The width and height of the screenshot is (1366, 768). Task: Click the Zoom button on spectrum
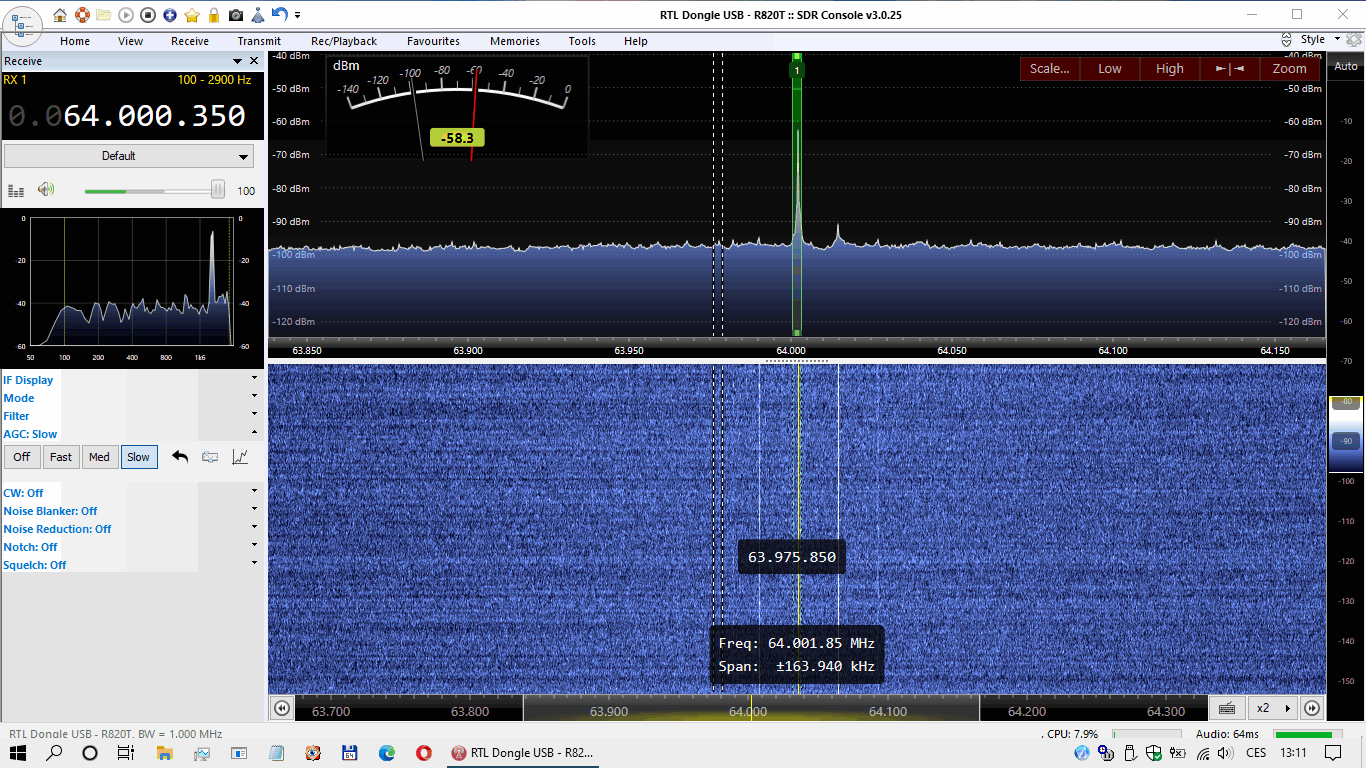(x=1289, y=69)
